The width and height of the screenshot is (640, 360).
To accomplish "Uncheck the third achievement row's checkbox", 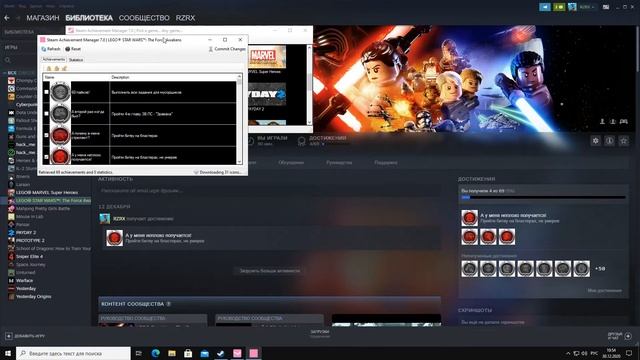I will tap(46, 135).
